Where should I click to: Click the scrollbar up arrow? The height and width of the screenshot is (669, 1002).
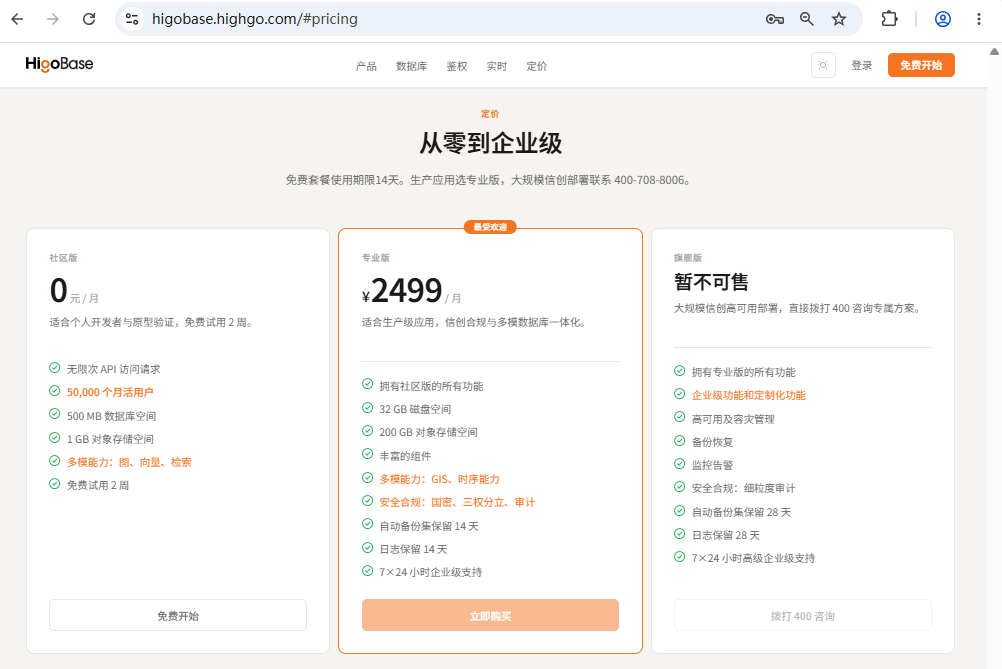pyautogui.click(x=994, y=51)
